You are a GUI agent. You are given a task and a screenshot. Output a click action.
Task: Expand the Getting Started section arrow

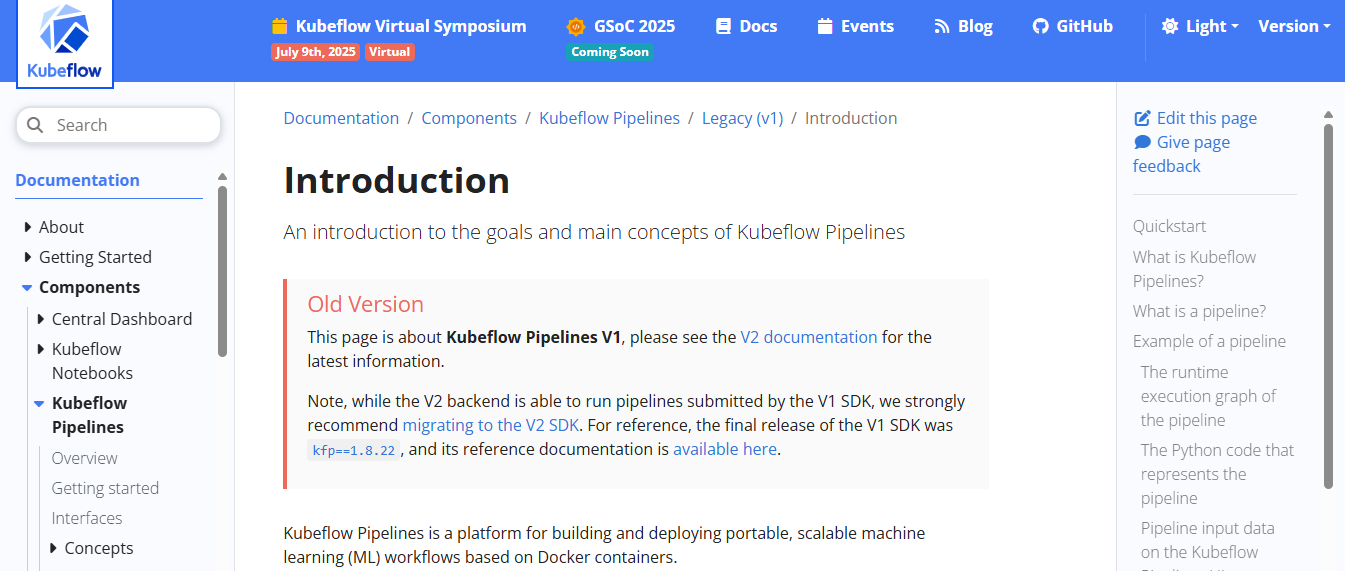point(27,257)
